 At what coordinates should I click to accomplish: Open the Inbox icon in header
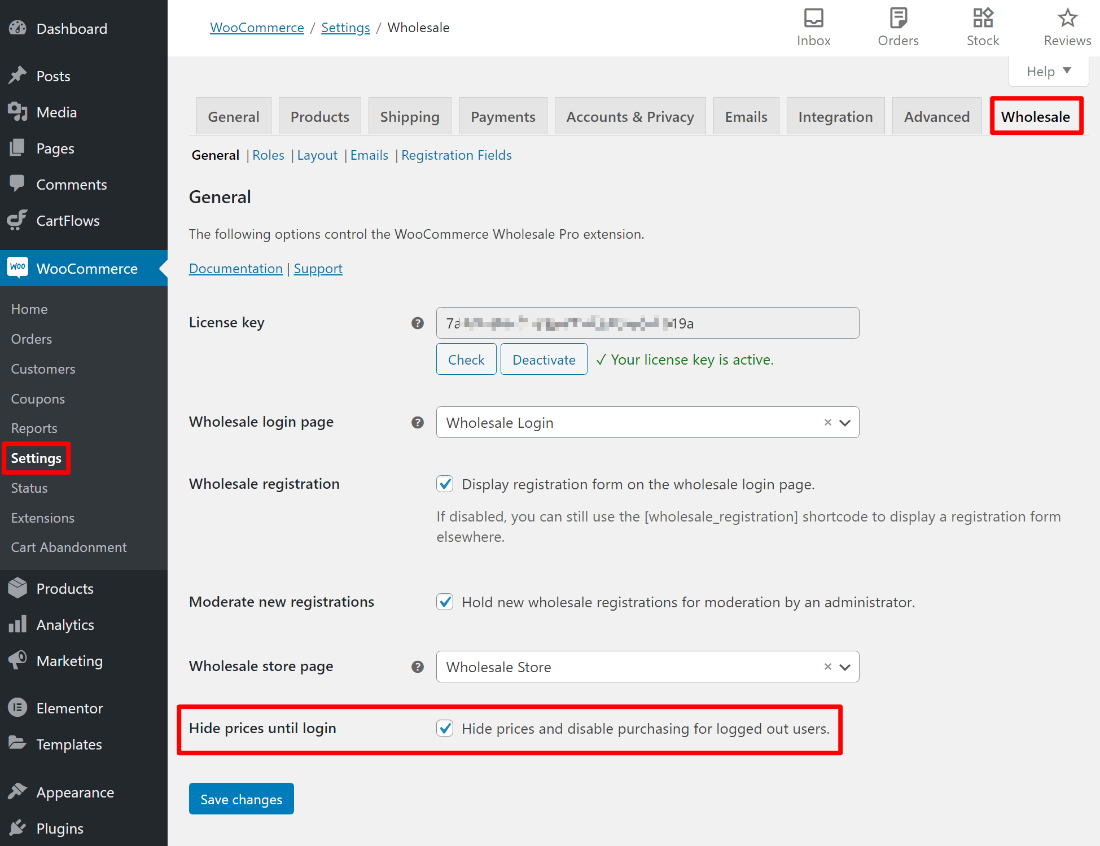point(813,18)
